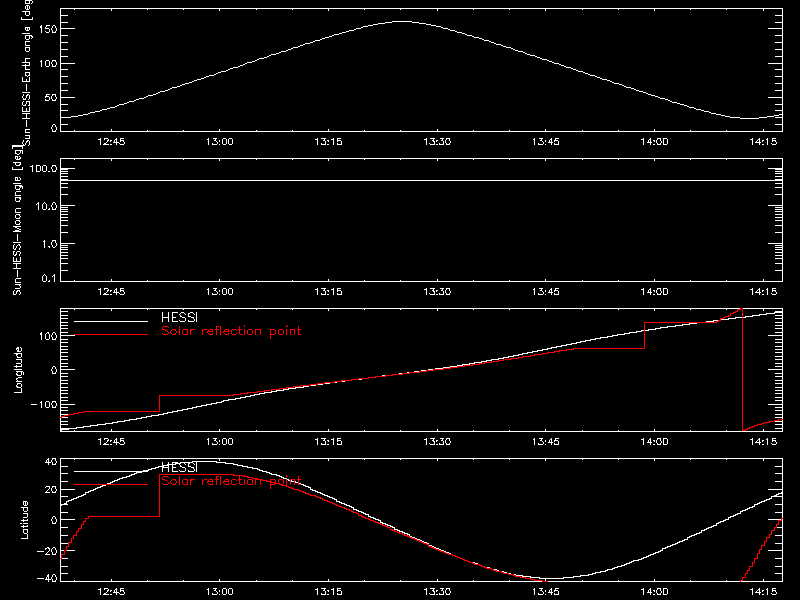The image size is (800, 600).
Task: Click the flat Sun-HESSI-Moon angle line
Action: coord(421,181)
